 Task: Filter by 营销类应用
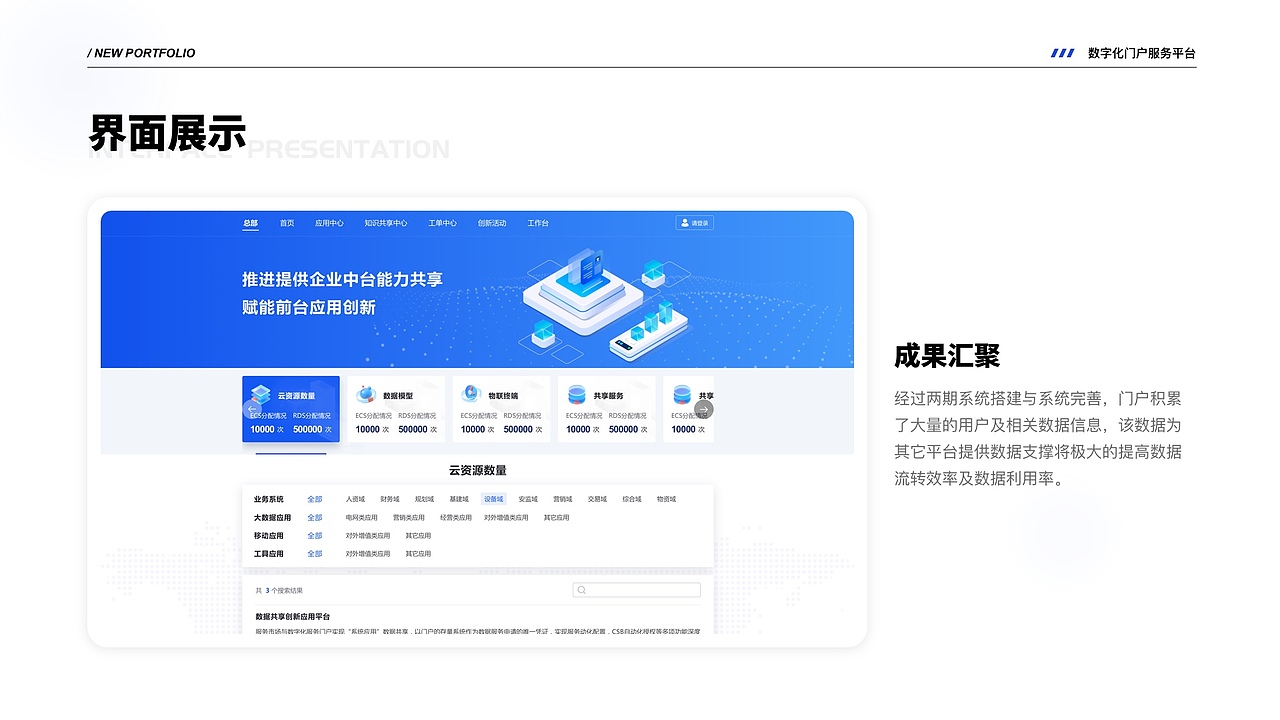(x=409, y=518)
